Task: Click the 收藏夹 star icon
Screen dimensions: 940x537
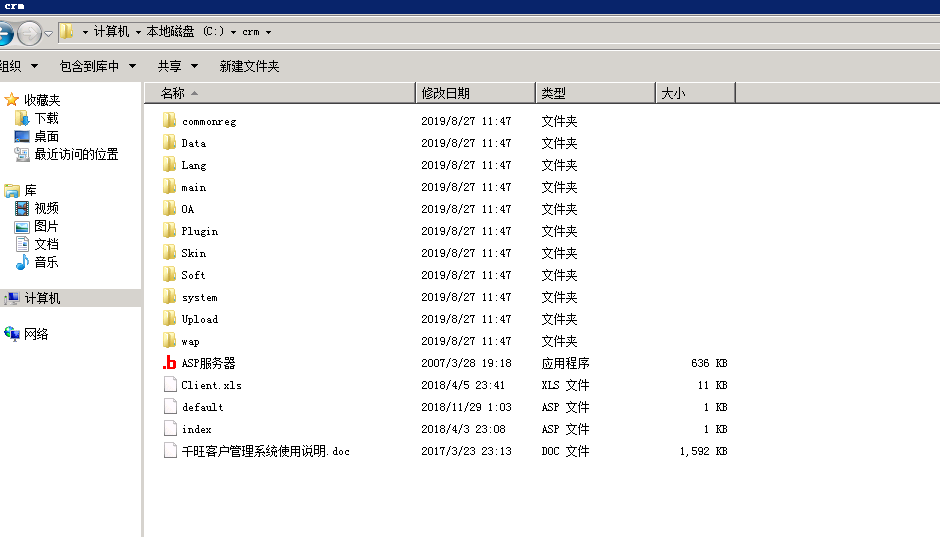Action: 11,99
